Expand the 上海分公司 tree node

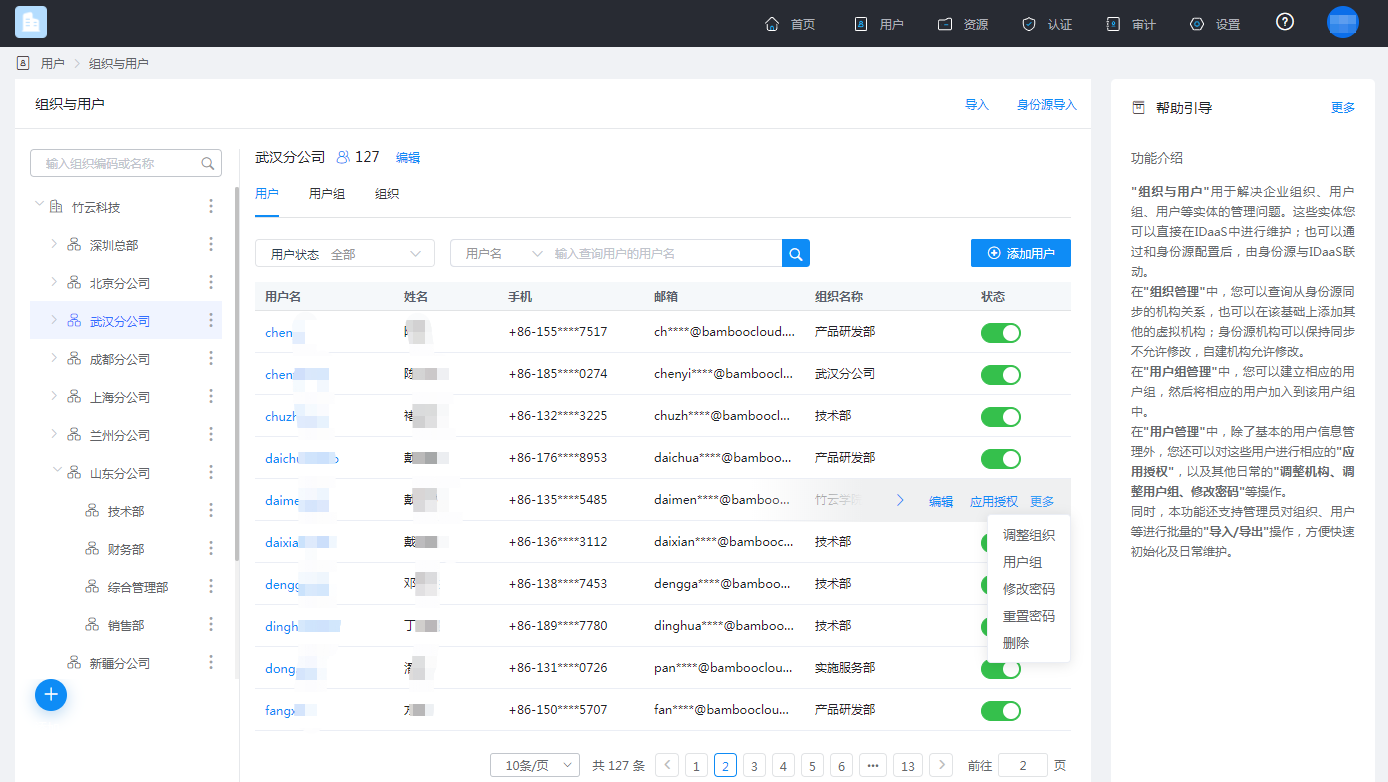coord(53,397)
